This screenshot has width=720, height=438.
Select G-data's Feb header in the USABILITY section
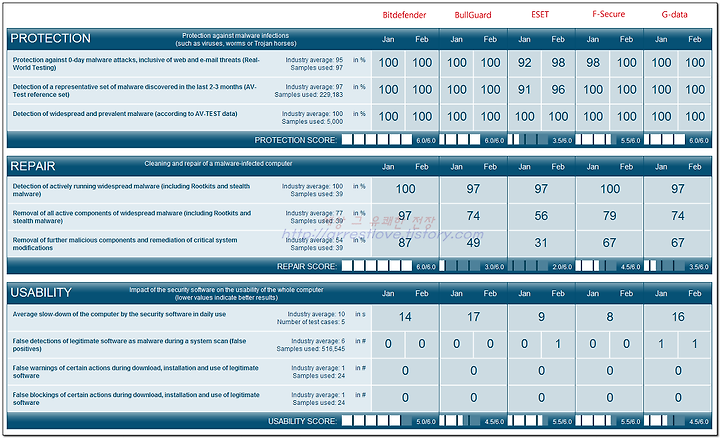[x=695, y=293]
